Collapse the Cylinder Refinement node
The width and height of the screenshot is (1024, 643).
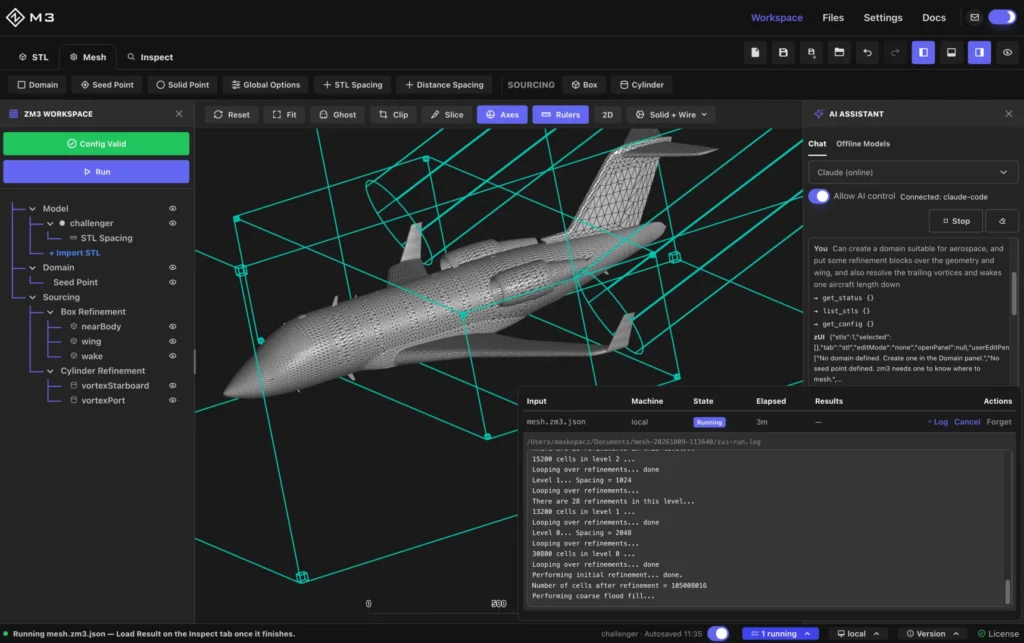tap(50, 371)
